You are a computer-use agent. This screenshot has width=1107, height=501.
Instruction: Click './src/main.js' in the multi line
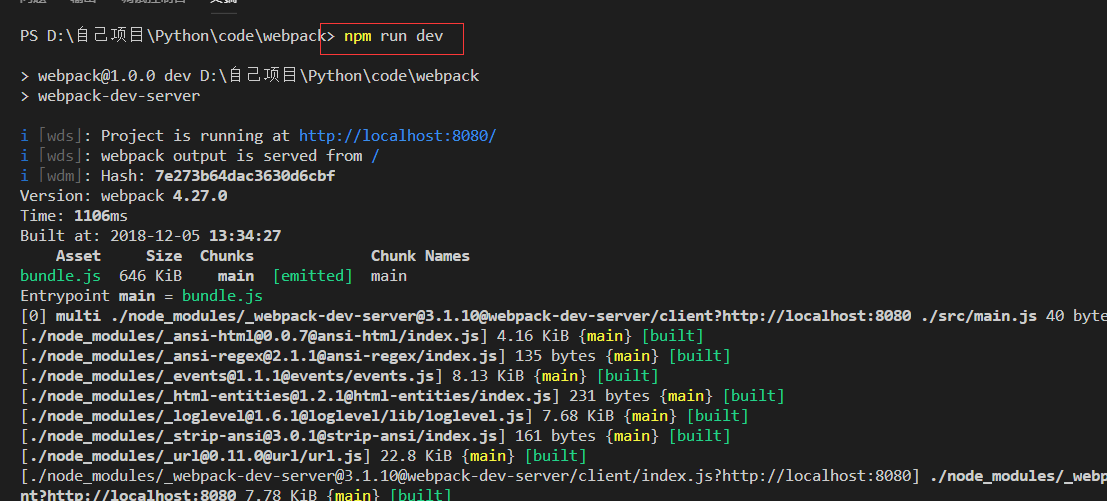979,316
